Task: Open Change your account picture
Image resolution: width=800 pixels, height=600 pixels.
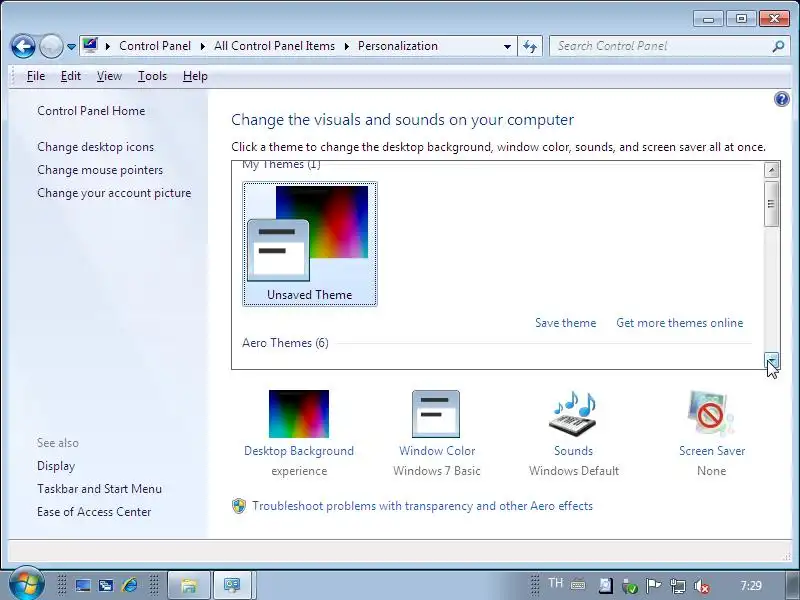Action: (114, 193)
